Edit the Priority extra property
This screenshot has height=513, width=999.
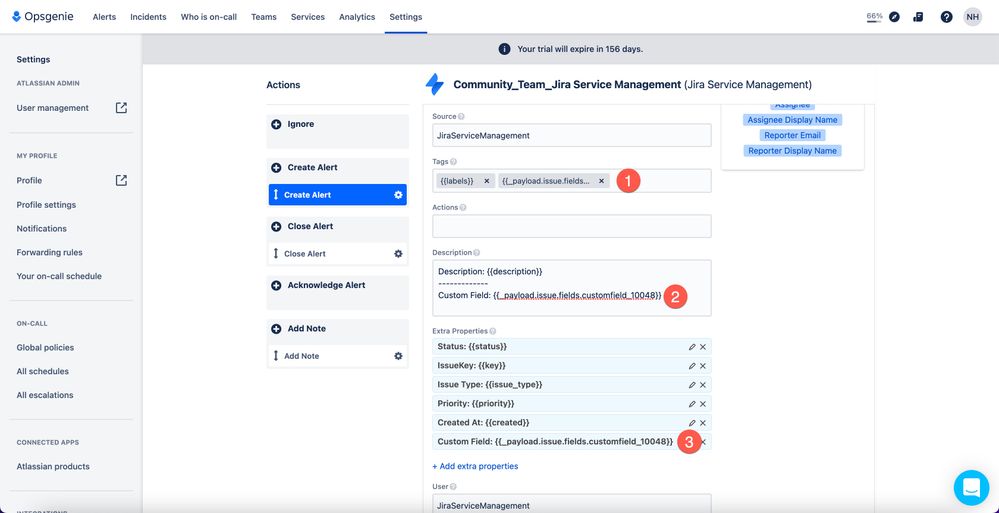pyautogui.click(x=692, y=404)
